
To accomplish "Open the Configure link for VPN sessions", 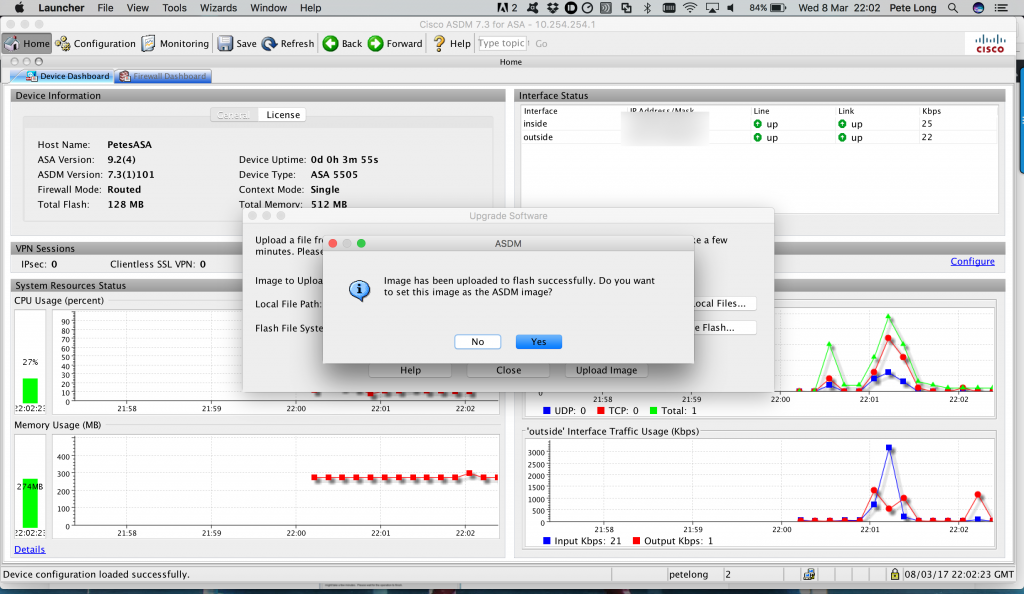I will pyautogui.click(x=971, y=260).
